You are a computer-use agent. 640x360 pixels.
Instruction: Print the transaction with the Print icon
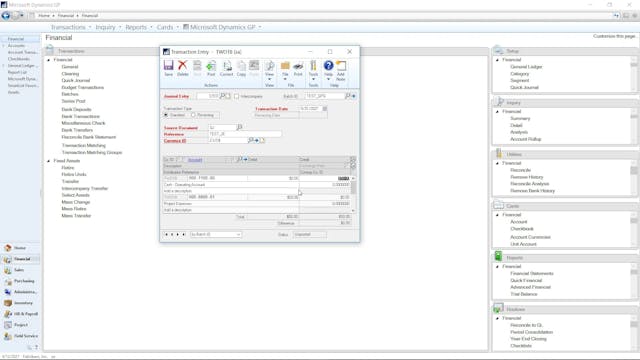pos(298,68)
